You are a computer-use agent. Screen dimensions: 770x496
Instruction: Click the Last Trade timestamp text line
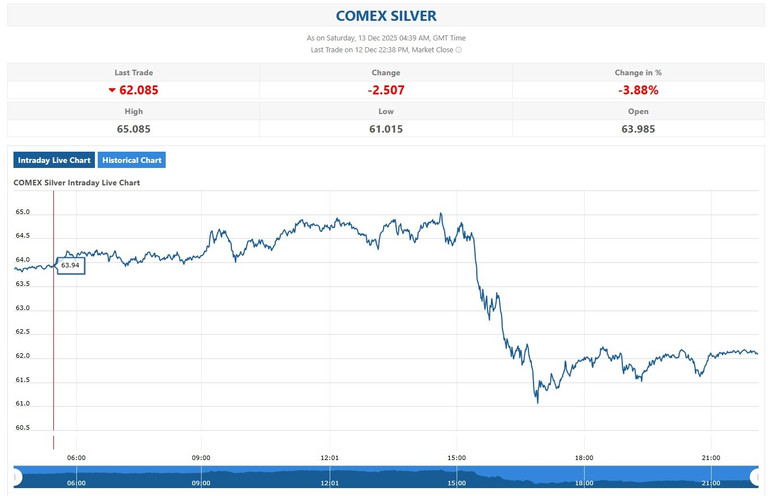coord(381,49)
